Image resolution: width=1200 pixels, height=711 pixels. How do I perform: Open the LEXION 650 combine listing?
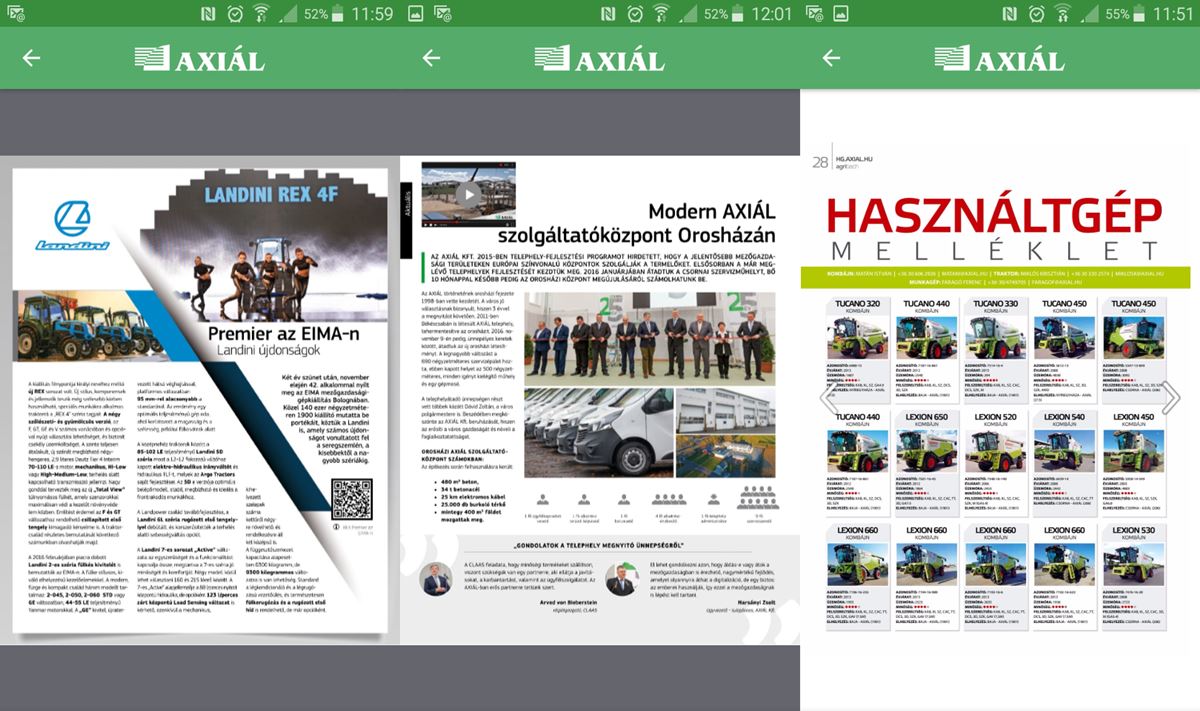click(926, 462)
